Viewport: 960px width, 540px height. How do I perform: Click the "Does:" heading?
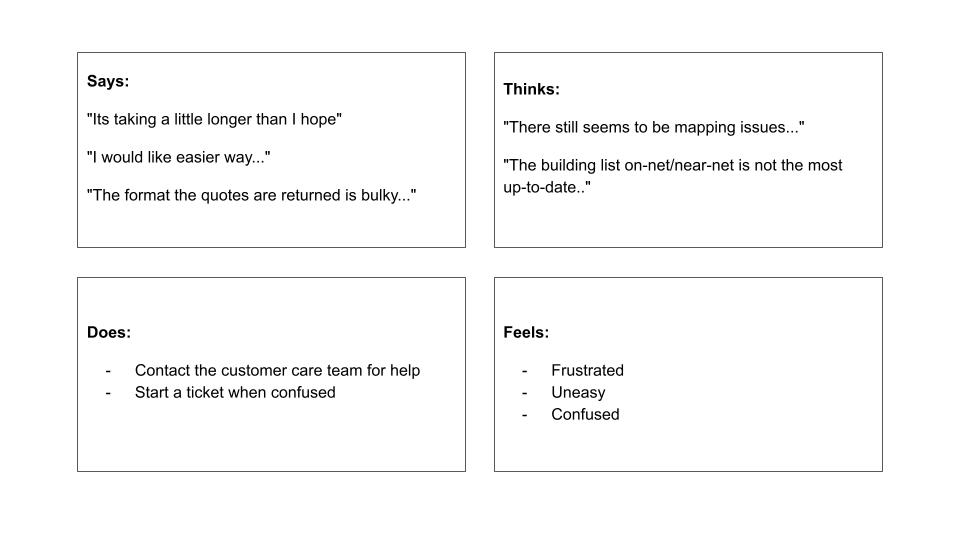tap(109, 332)
